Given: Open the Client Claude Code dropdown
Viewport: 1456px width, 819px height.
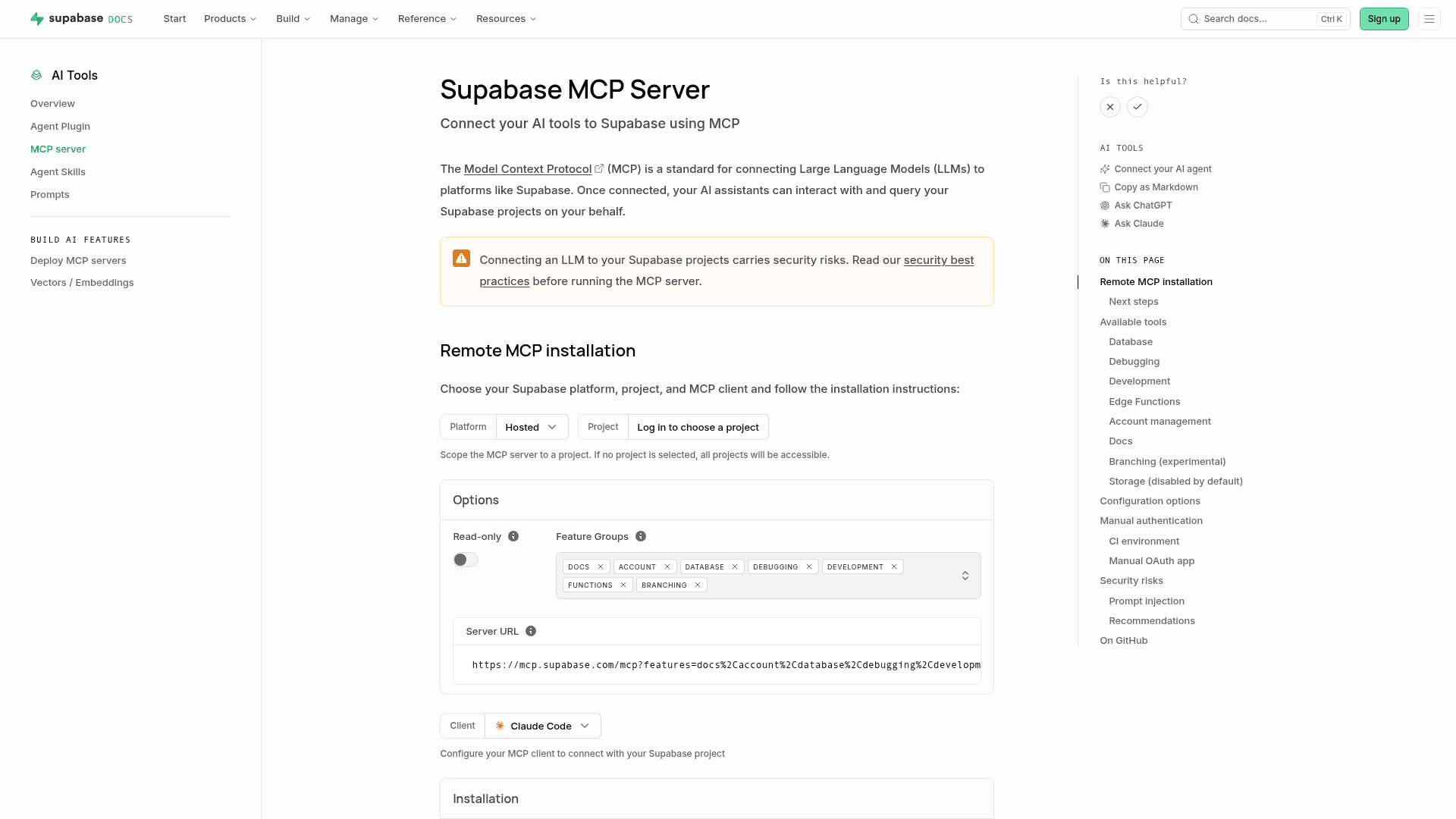Looking at the screenshot, I should point(543,726).
